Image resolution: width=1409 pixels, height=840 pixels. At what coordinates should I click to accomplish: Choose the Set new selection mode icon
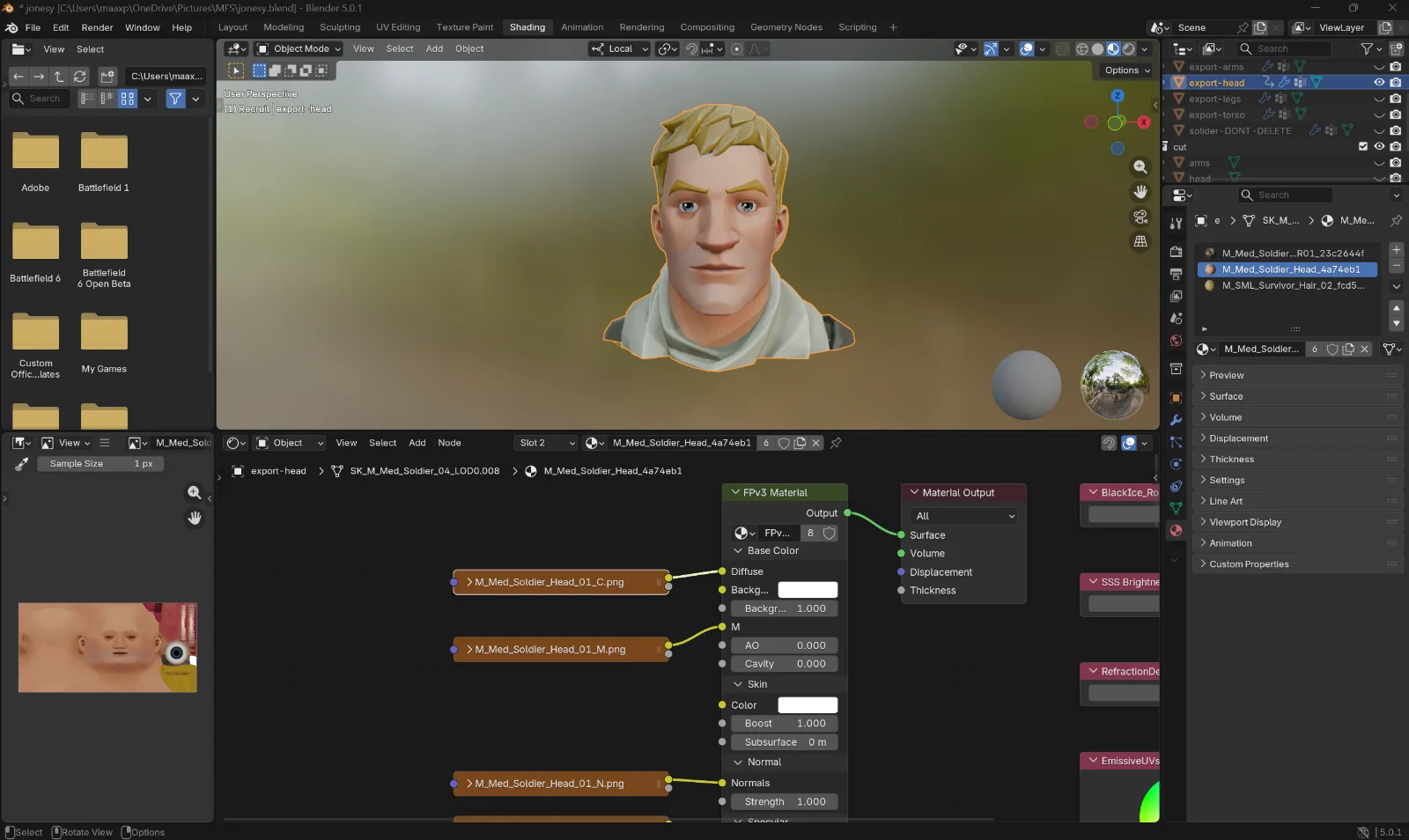[260, 70]
